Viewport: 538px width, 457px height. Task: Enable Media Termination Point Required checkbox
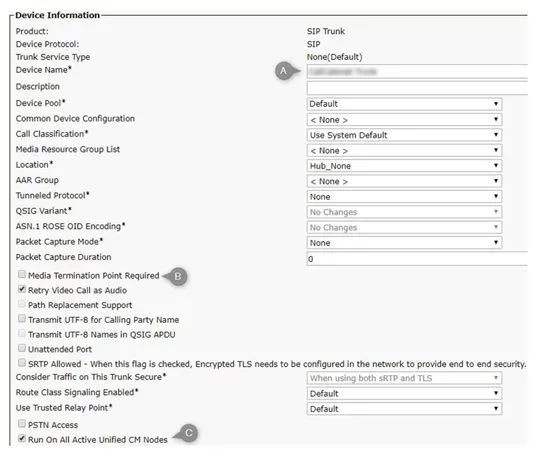coord(22,274)
